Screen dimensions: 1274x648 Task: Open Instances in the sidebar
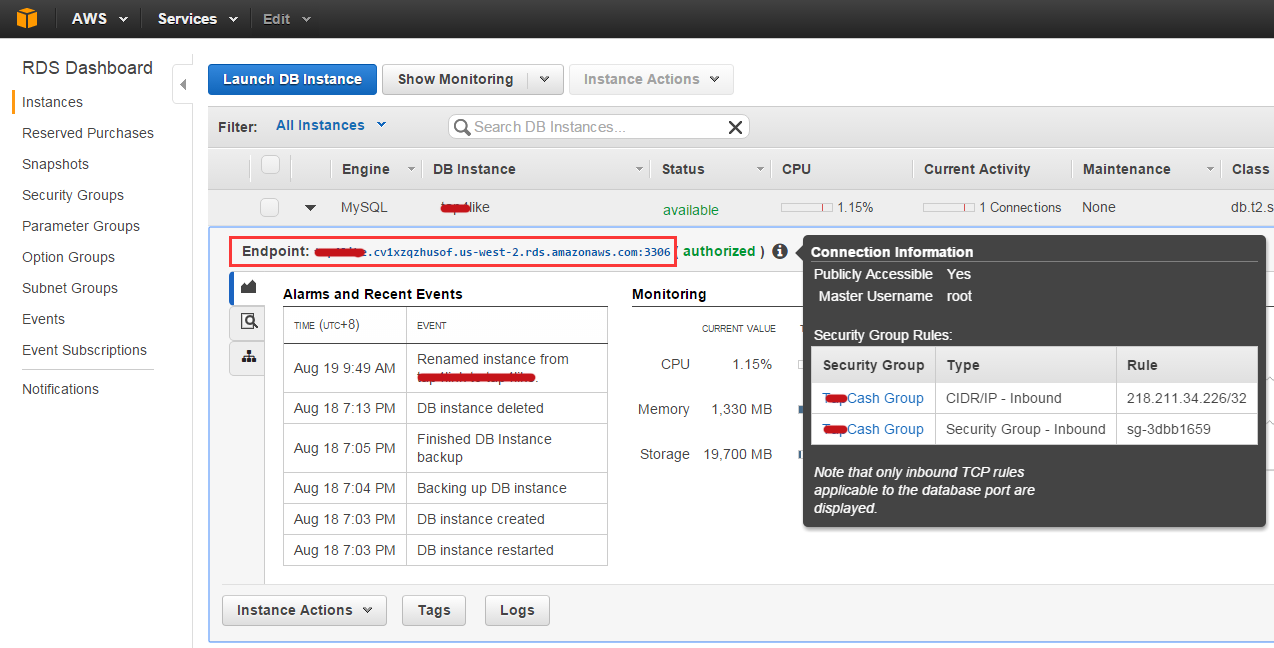pos(52,102)
